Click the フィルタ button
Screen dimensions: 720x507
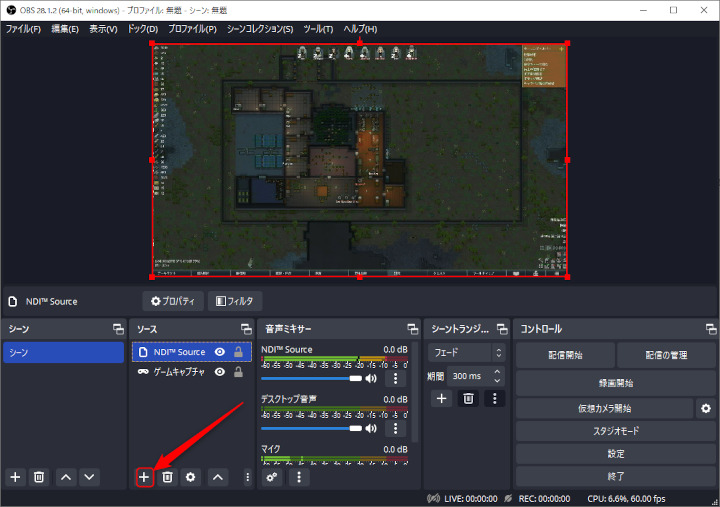tap(235, 301)
